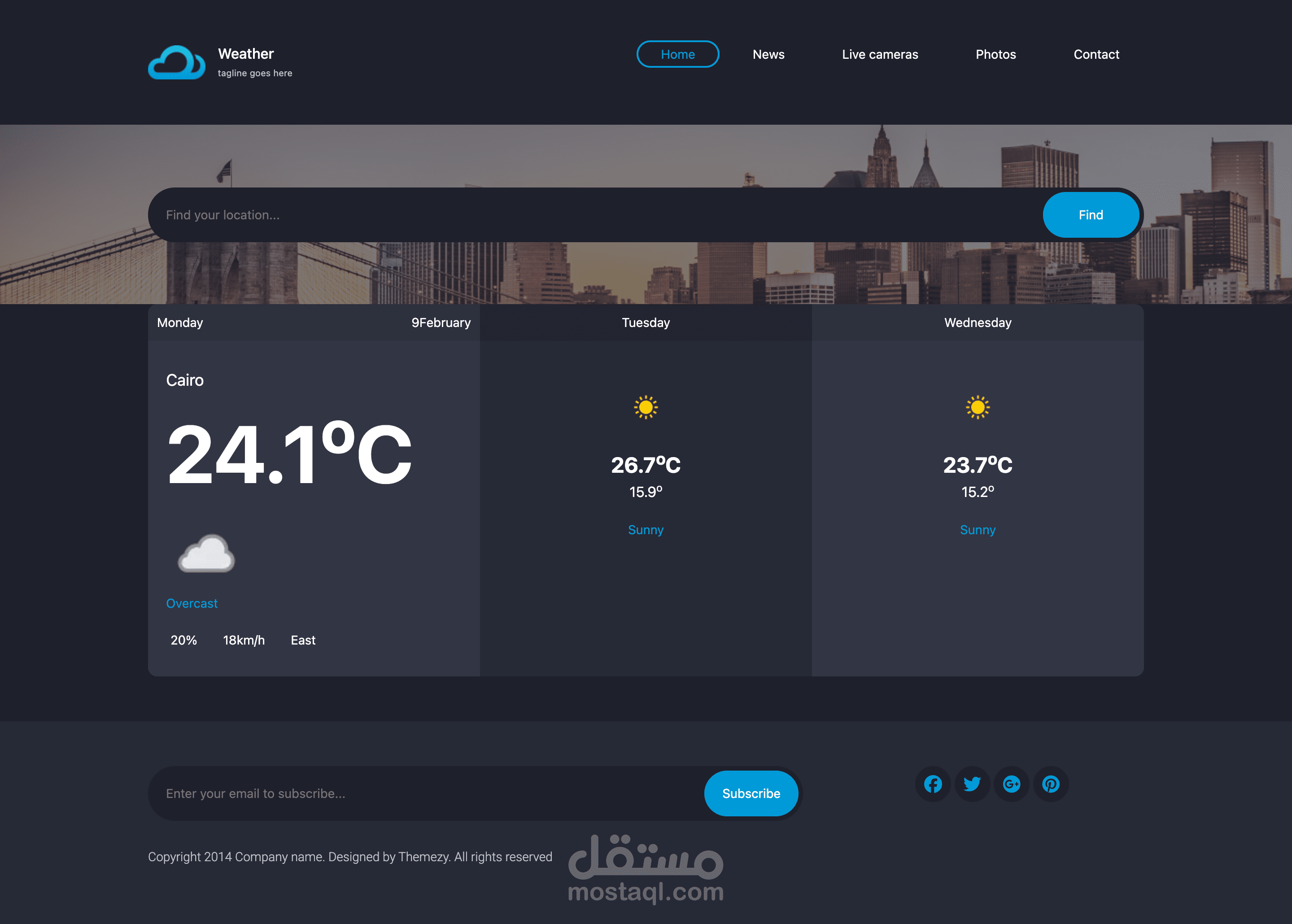Click the Weather cloud logo
Image resolution: width=1292 pixels, height=924 pixels.
coord(176,61)
